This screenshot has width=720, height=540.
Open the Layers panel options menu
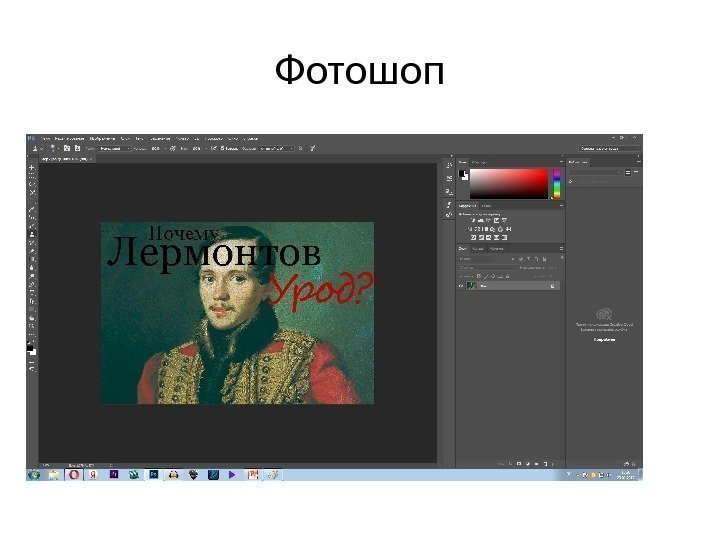pos(561,249)
